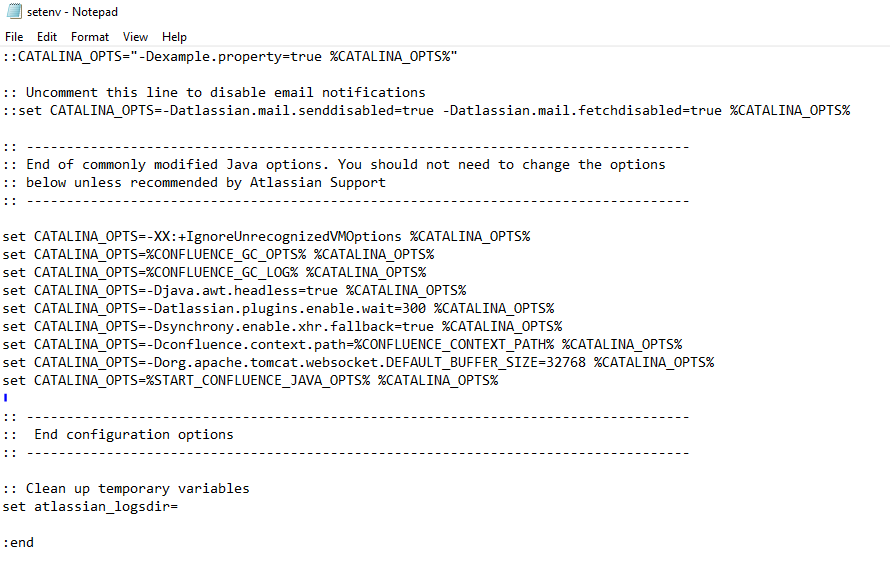Click the 'setenv - Notepad' window title

click(x=73, y=12)
